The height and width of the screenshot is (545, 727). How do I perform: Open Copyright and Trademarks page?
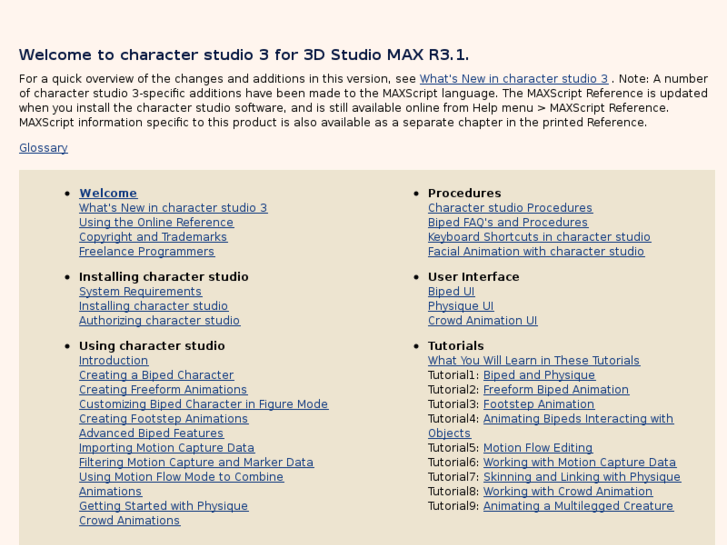153,237
